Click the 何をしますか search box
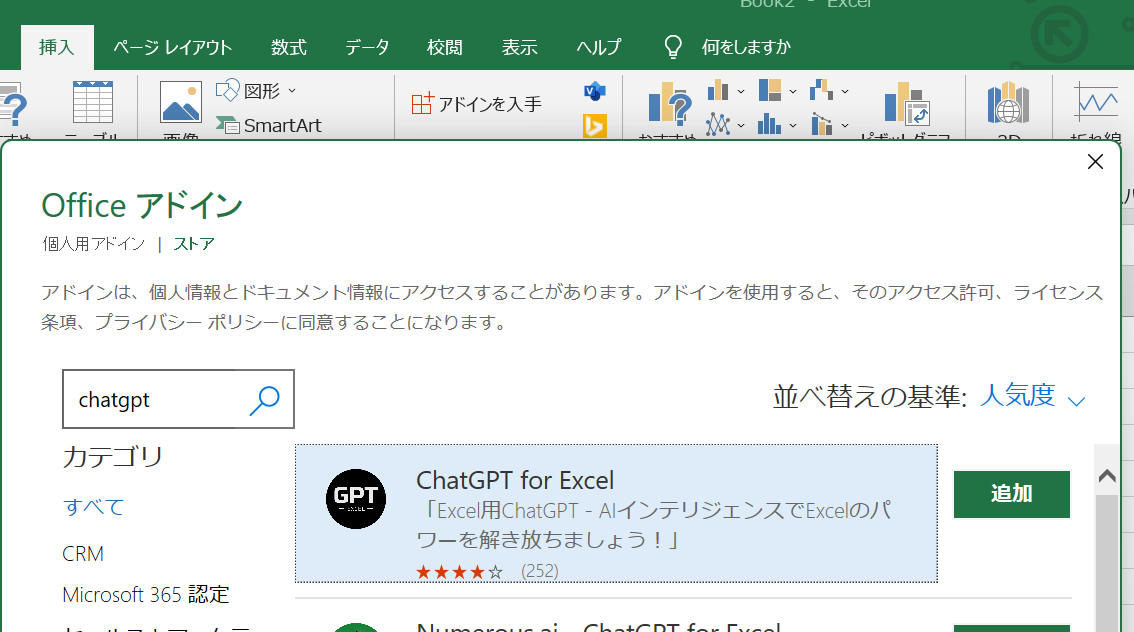1134x632 pixels. coord(746,48)
